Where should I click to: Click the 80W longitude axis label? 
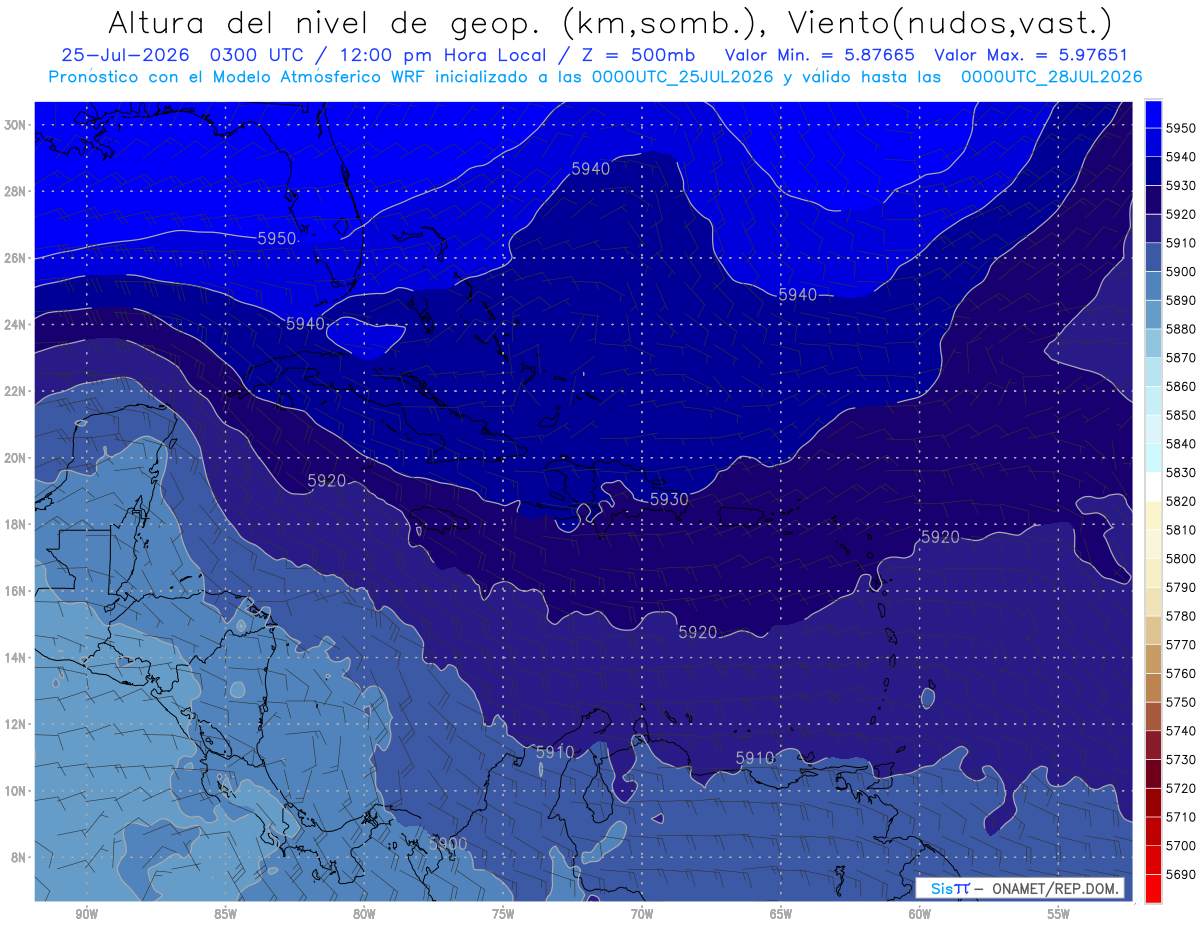point(364,914)
